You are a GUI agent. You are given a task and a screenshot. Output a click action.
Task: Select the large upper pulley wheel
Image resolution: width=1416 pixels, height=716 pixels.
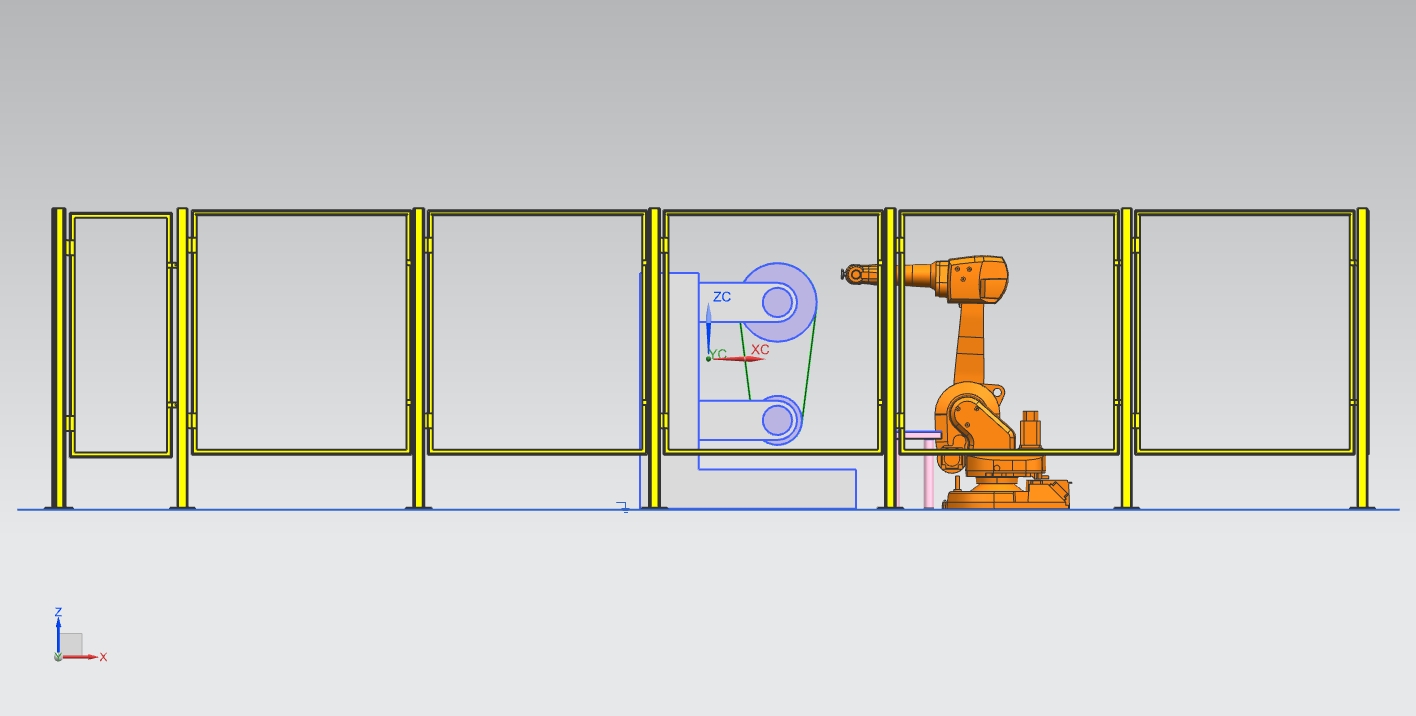pyautogui.click(x=779, y=301)
